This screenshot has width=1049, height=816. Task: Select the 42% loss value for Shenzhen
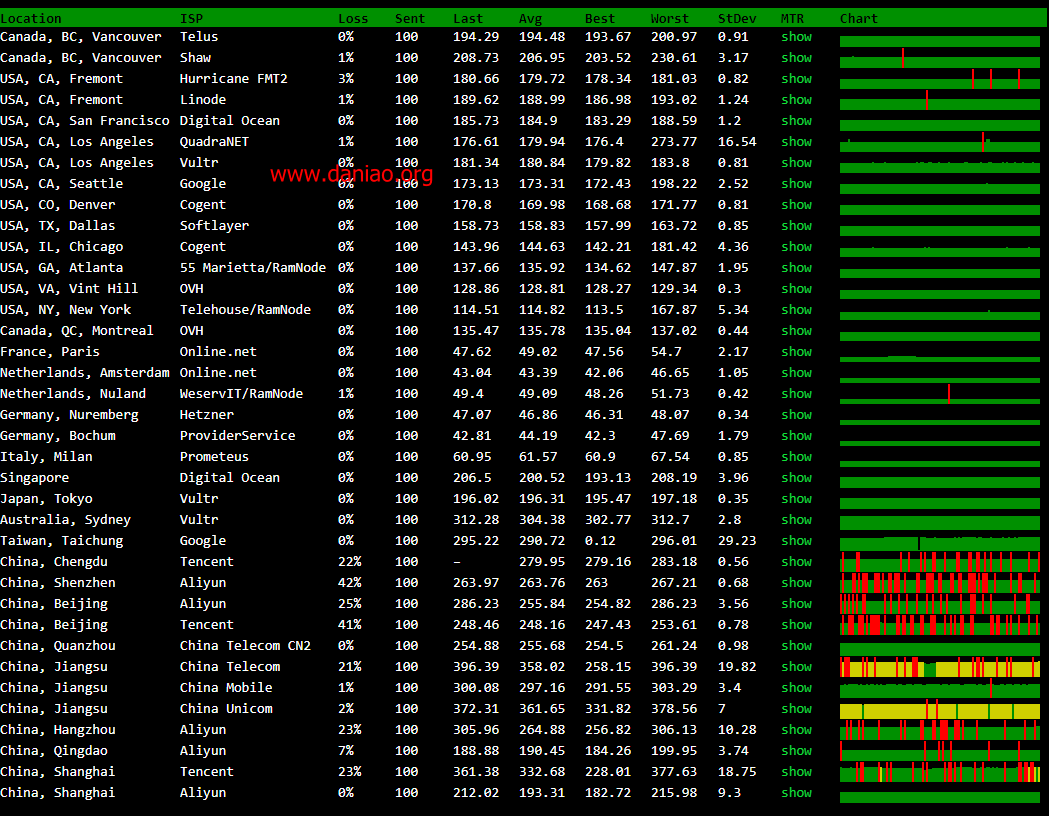coord(349,583)
